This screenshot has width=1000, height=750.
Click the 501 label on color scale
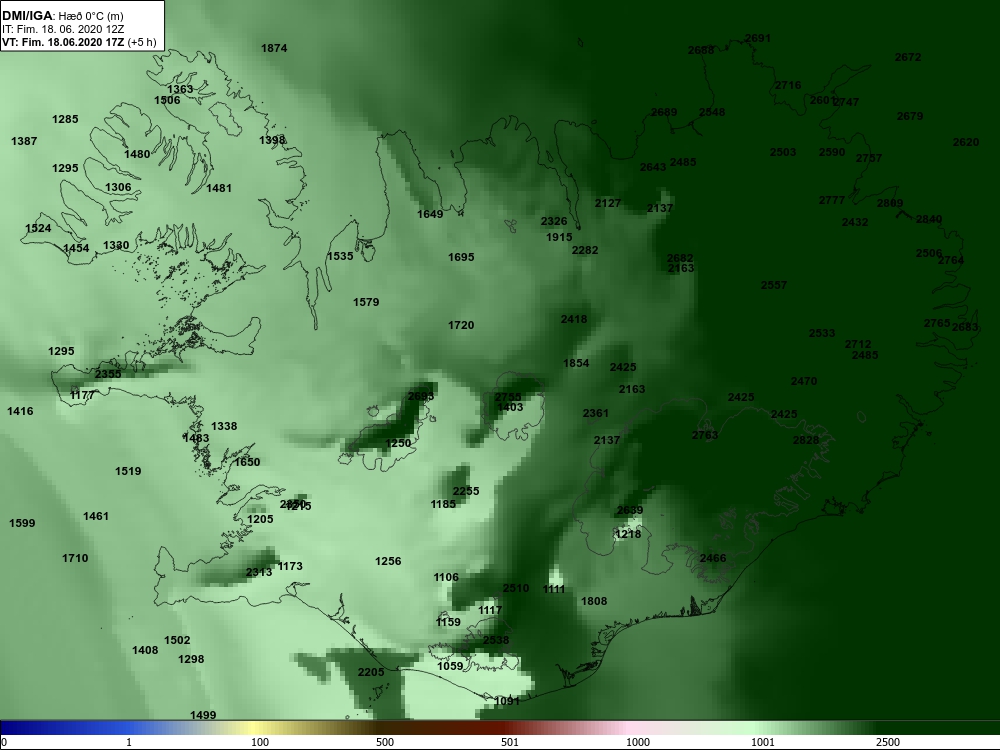[x=510, y=742]
